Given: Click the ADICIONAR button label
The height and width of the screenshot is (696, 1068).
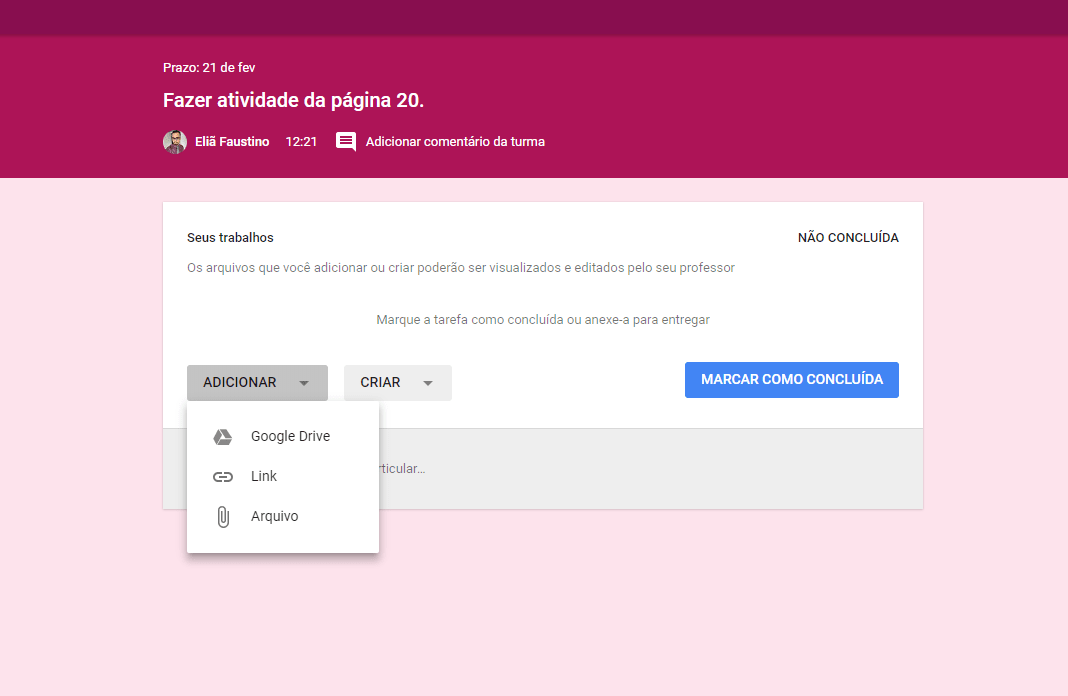Looking at the screenshot, I should click(x=240, y=383).
